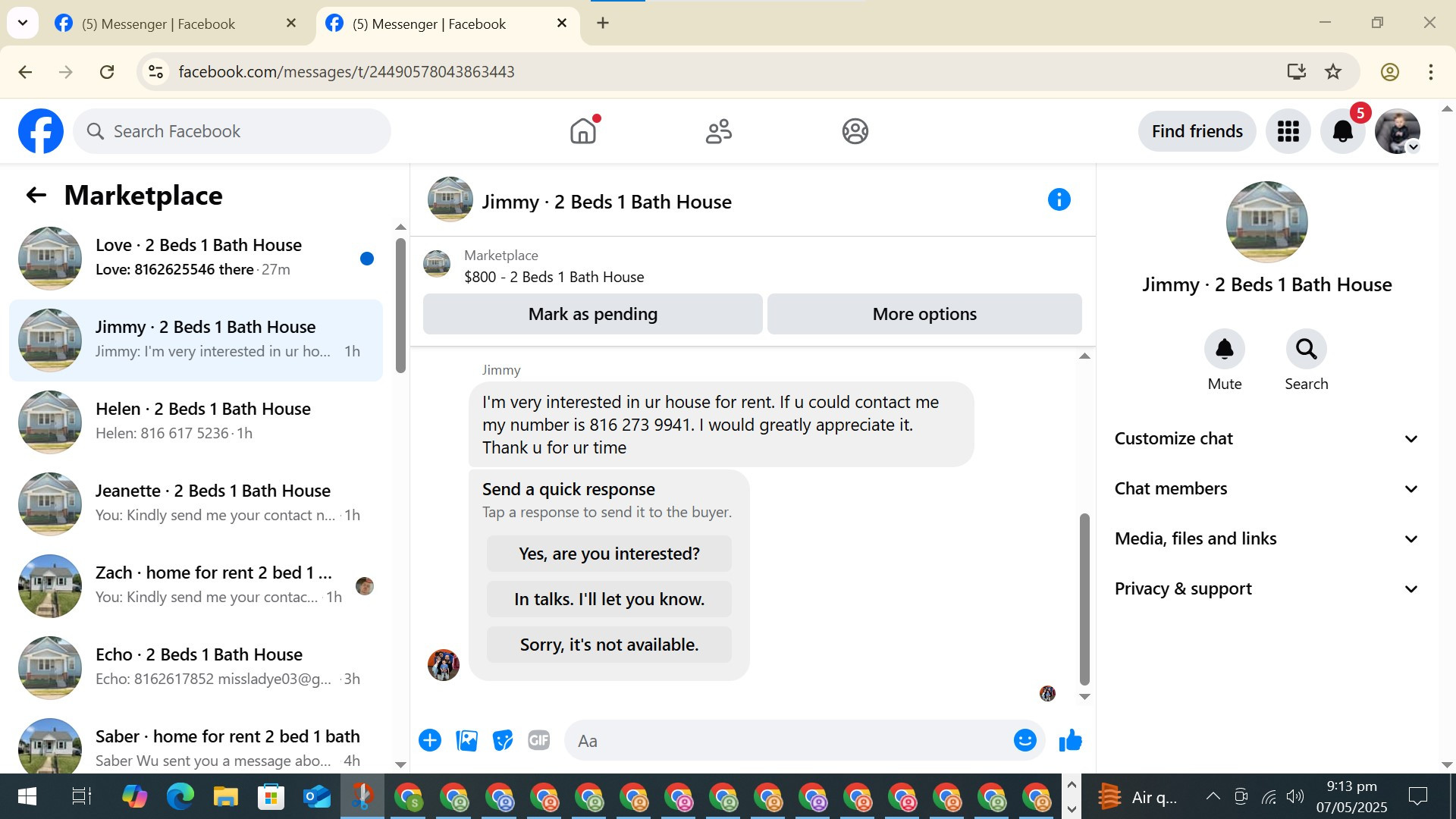Open the Friends icon in top navigation
Image resolution: width=1456 pixels, height=819 pixels.
click(718, 131)
